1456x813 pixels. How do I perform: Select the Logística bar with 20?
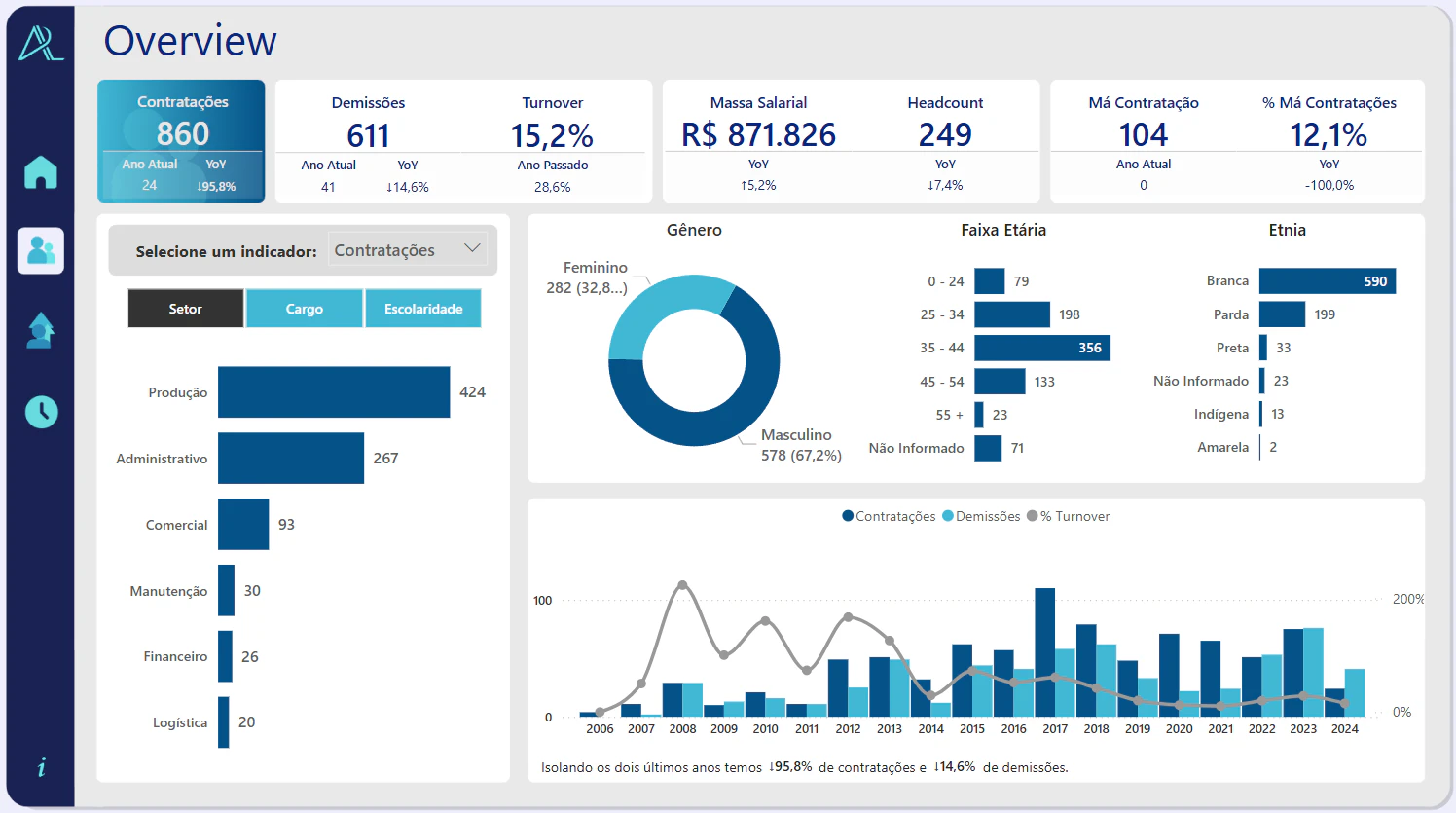[223, 722]
